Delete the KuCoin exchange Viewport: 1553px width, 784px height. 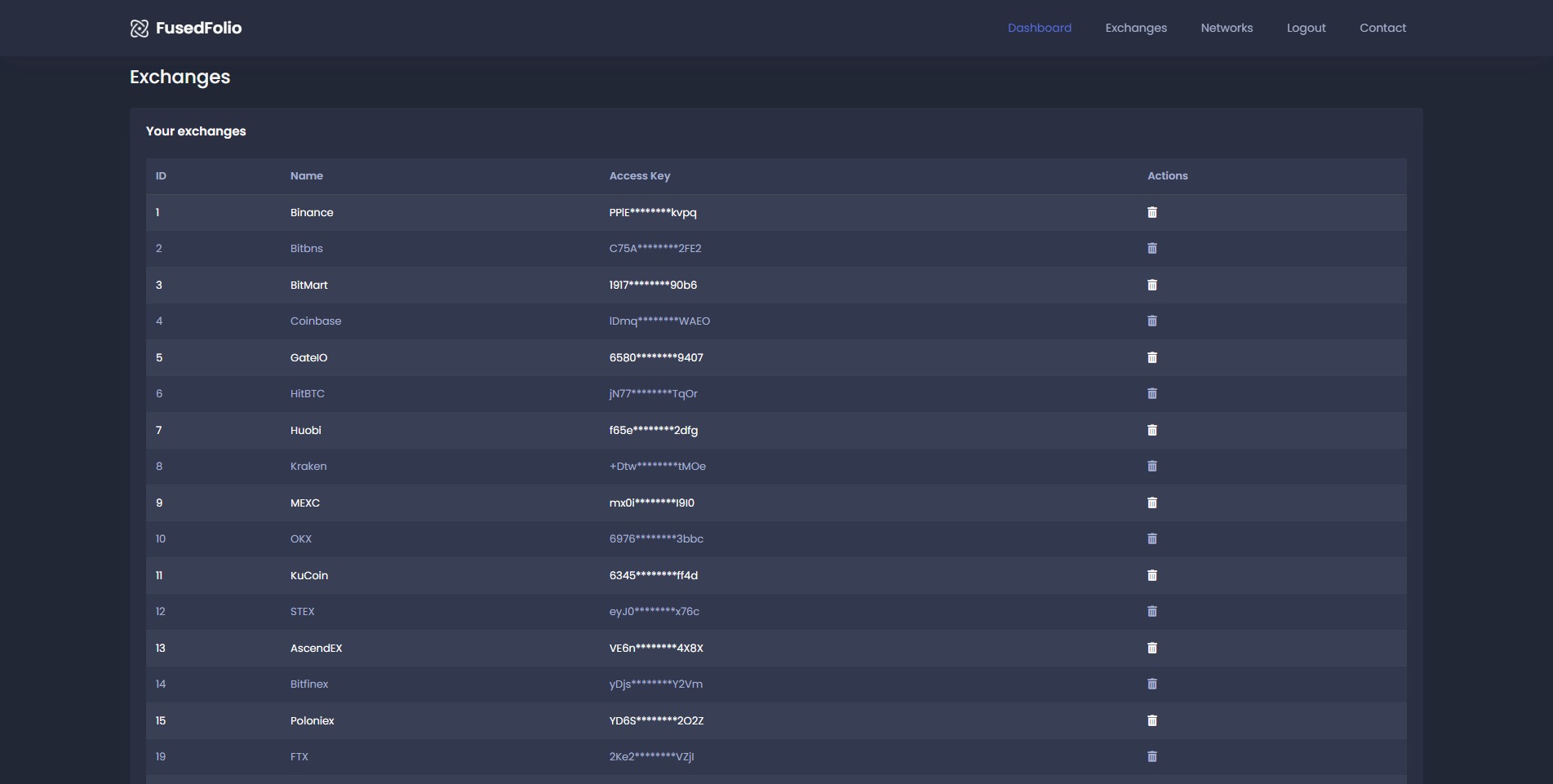click(x=1152, y=575)
